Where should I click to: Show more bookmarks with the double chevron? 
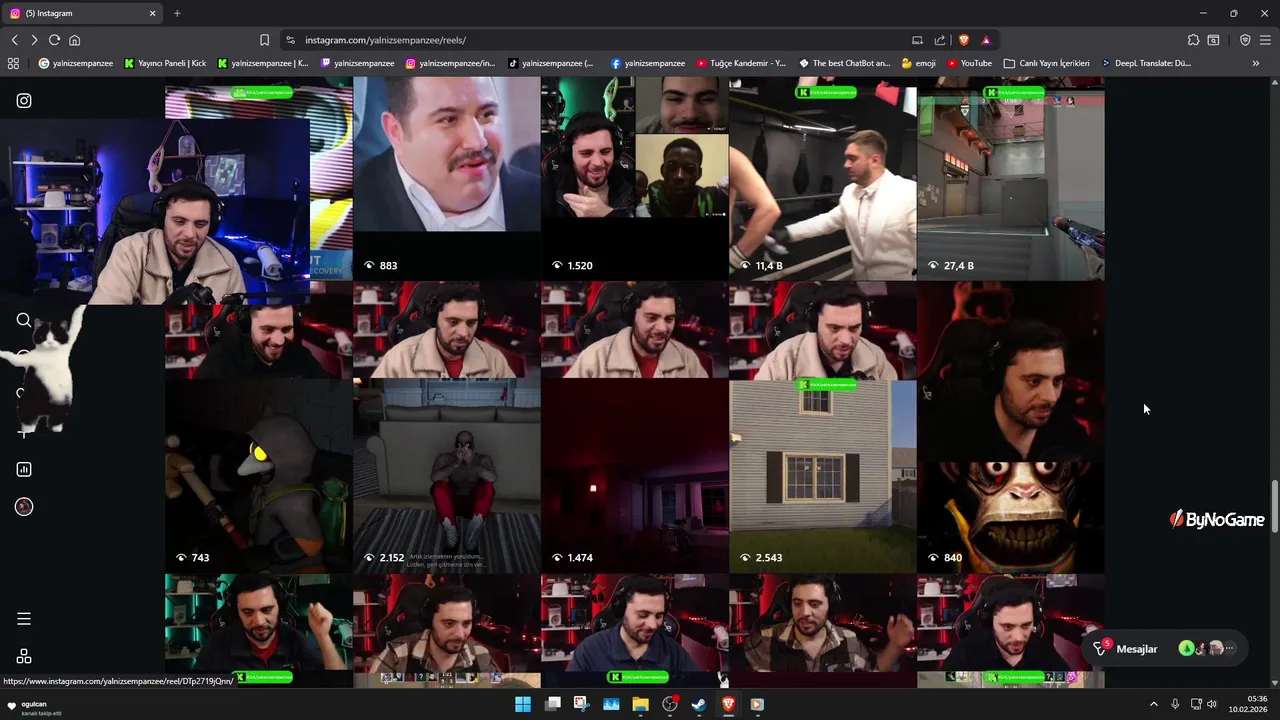tap(1256, 63)
